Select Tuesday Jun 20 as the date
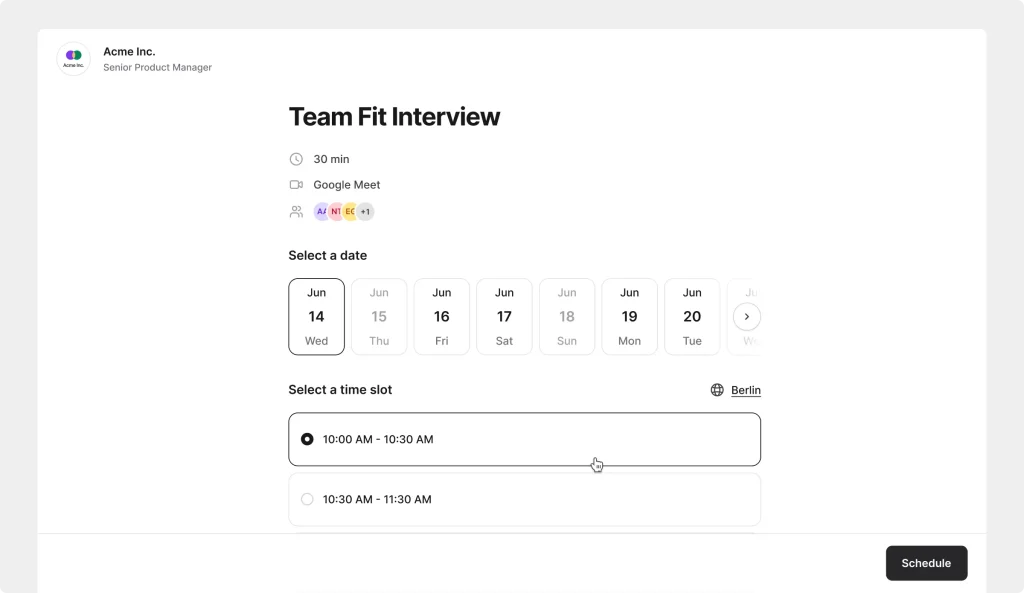The image size is (1024, 593). (692, 316)
